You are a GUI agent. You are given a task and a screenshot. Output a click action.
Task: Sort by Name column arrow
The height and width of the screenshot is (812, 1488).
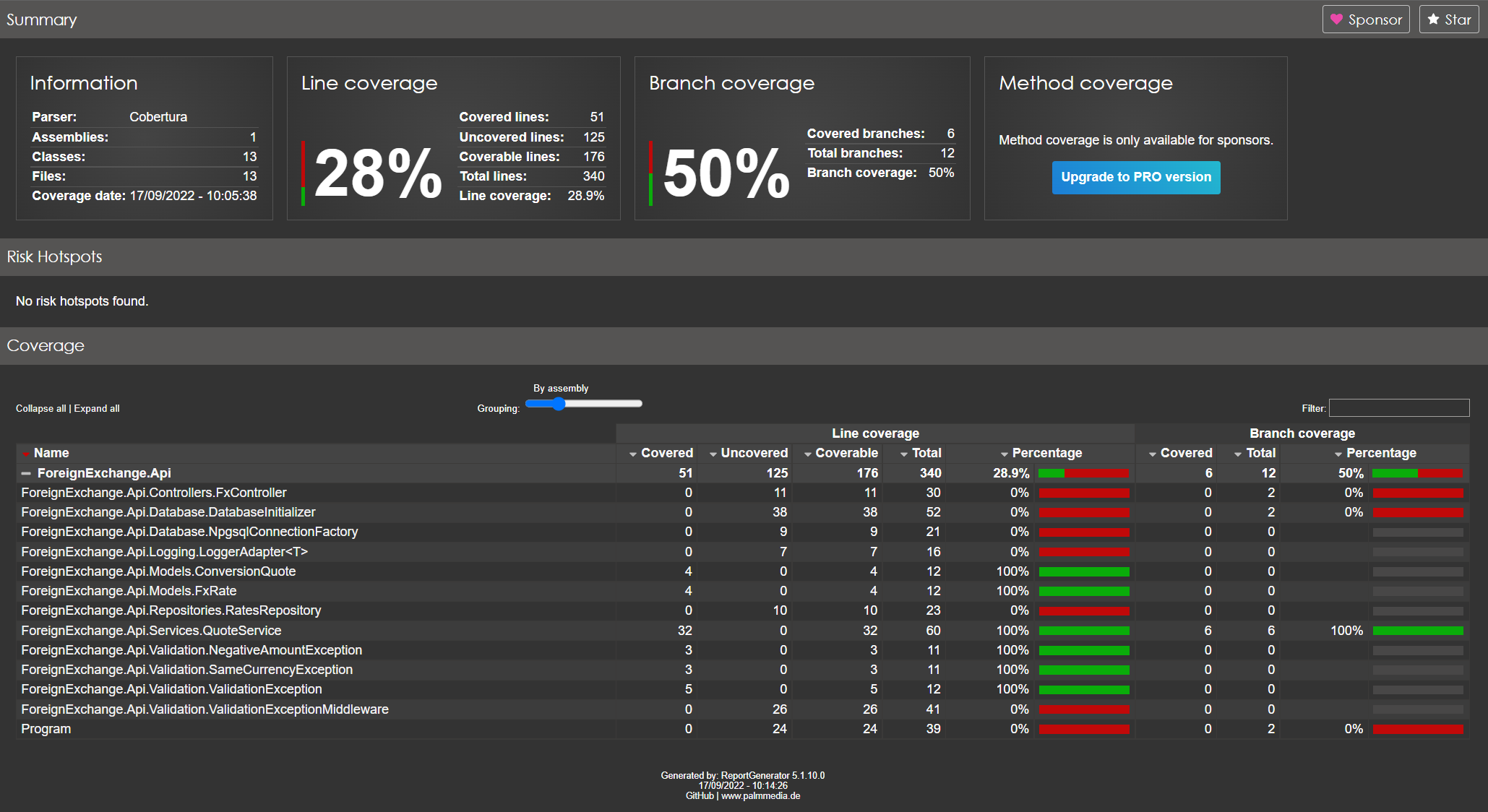[26, 454]
